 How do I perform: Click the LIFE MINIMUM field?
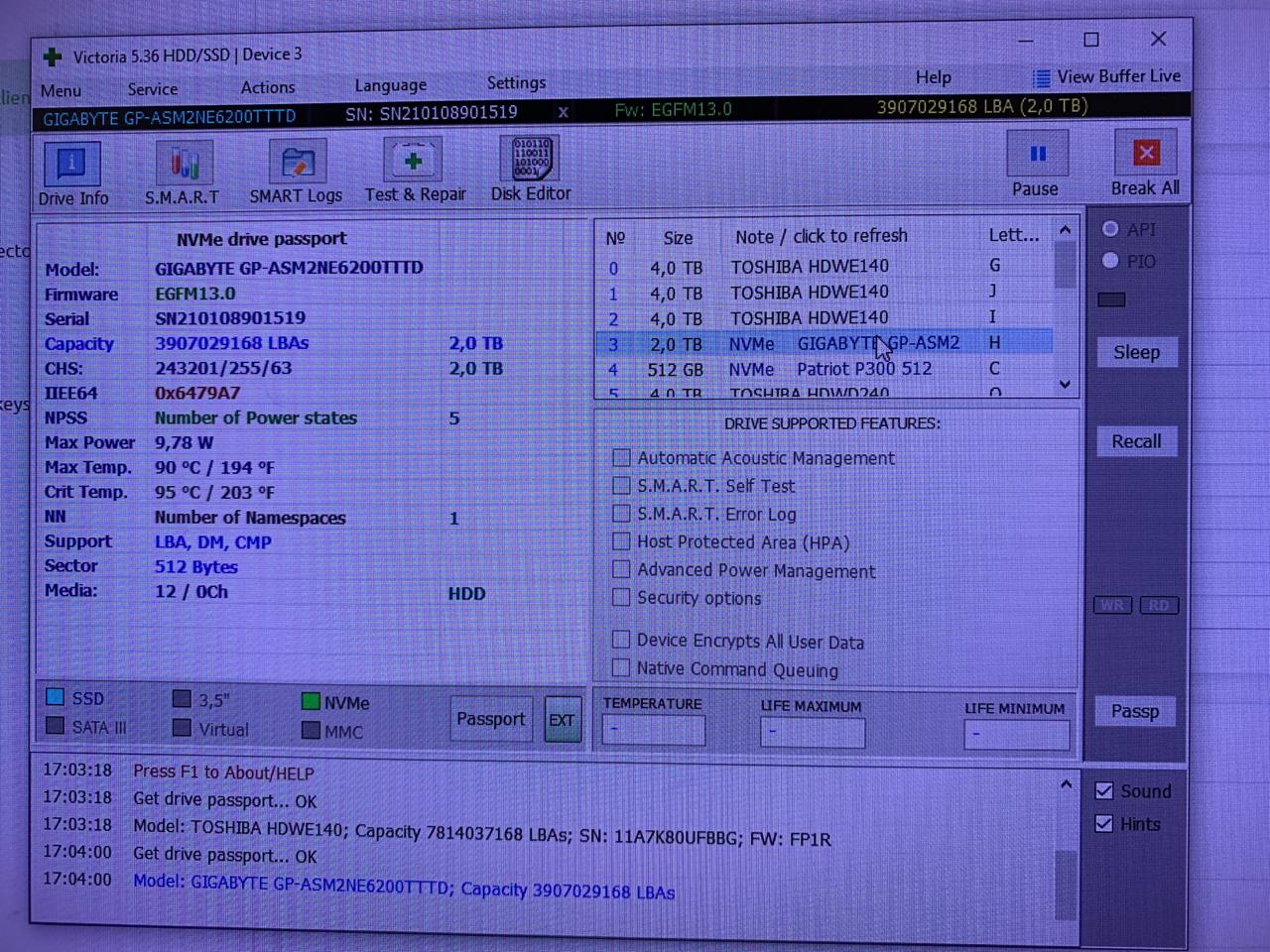1017,735
